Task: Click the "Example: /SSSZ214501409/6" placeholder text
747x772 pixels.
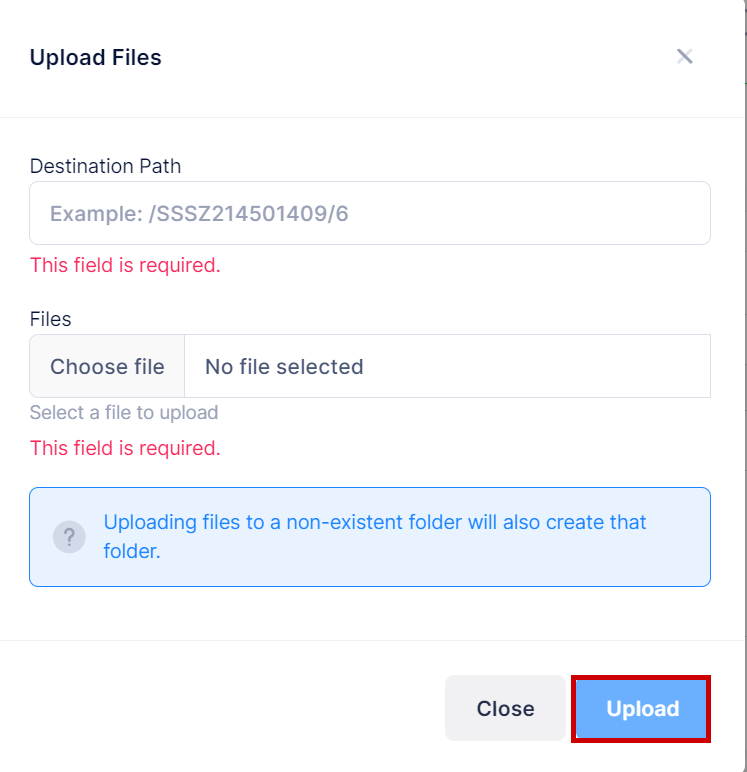Action: click(x=199, y=213)
